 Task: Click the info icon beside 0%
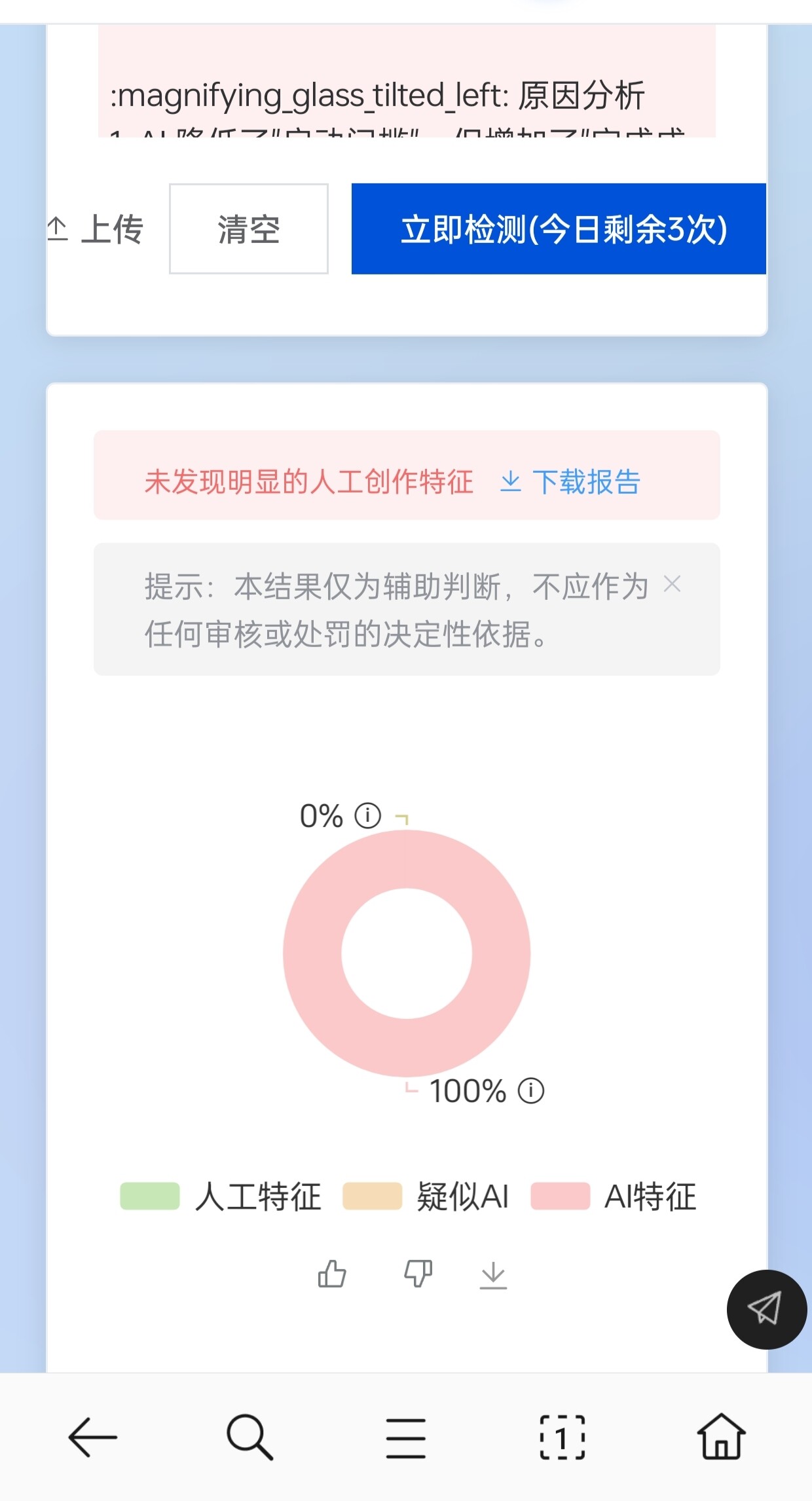(x=367, y=816)
